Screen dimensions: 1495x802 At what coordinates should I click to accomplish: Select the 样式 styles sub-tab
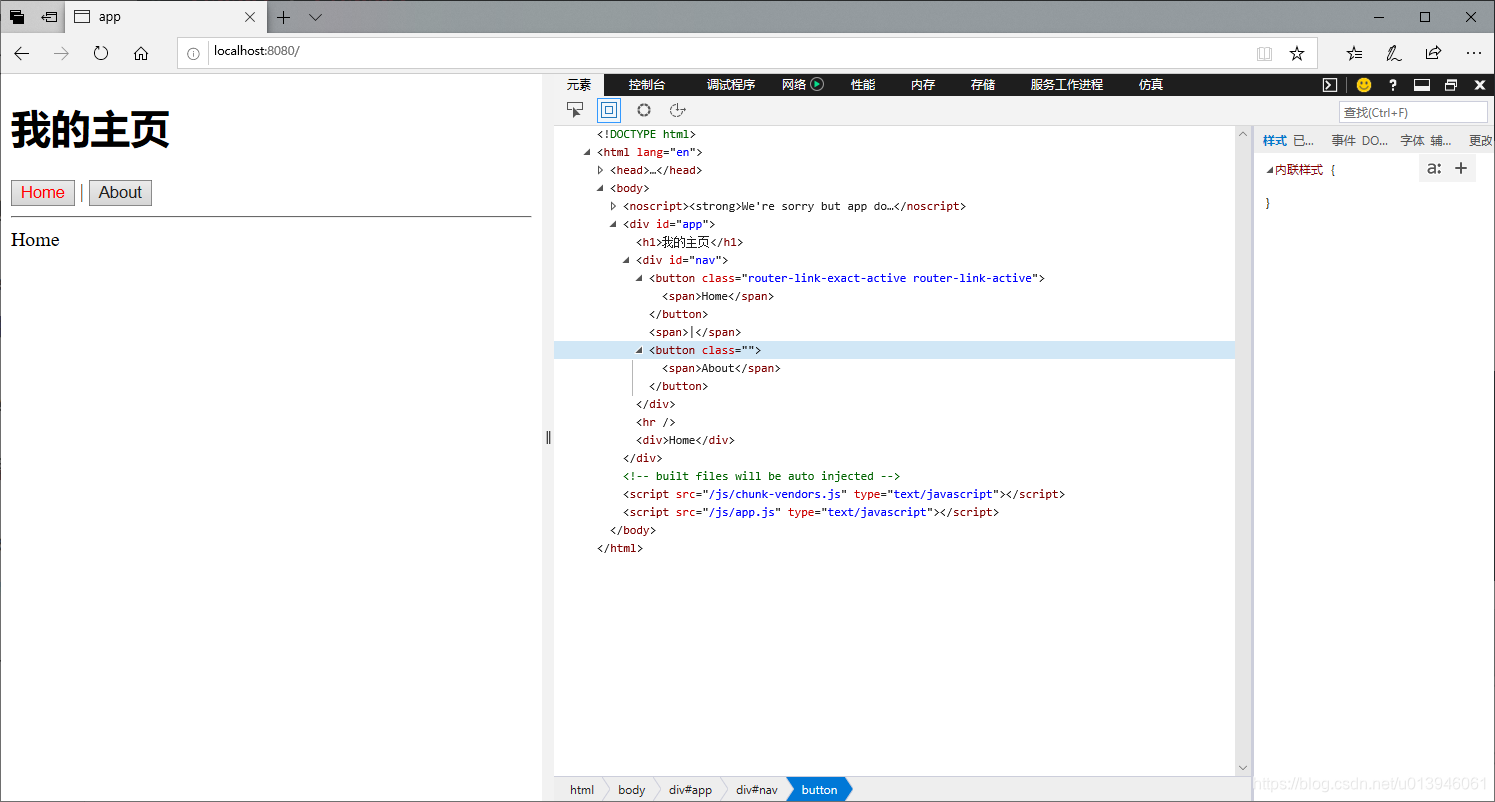click(1275, 141)
